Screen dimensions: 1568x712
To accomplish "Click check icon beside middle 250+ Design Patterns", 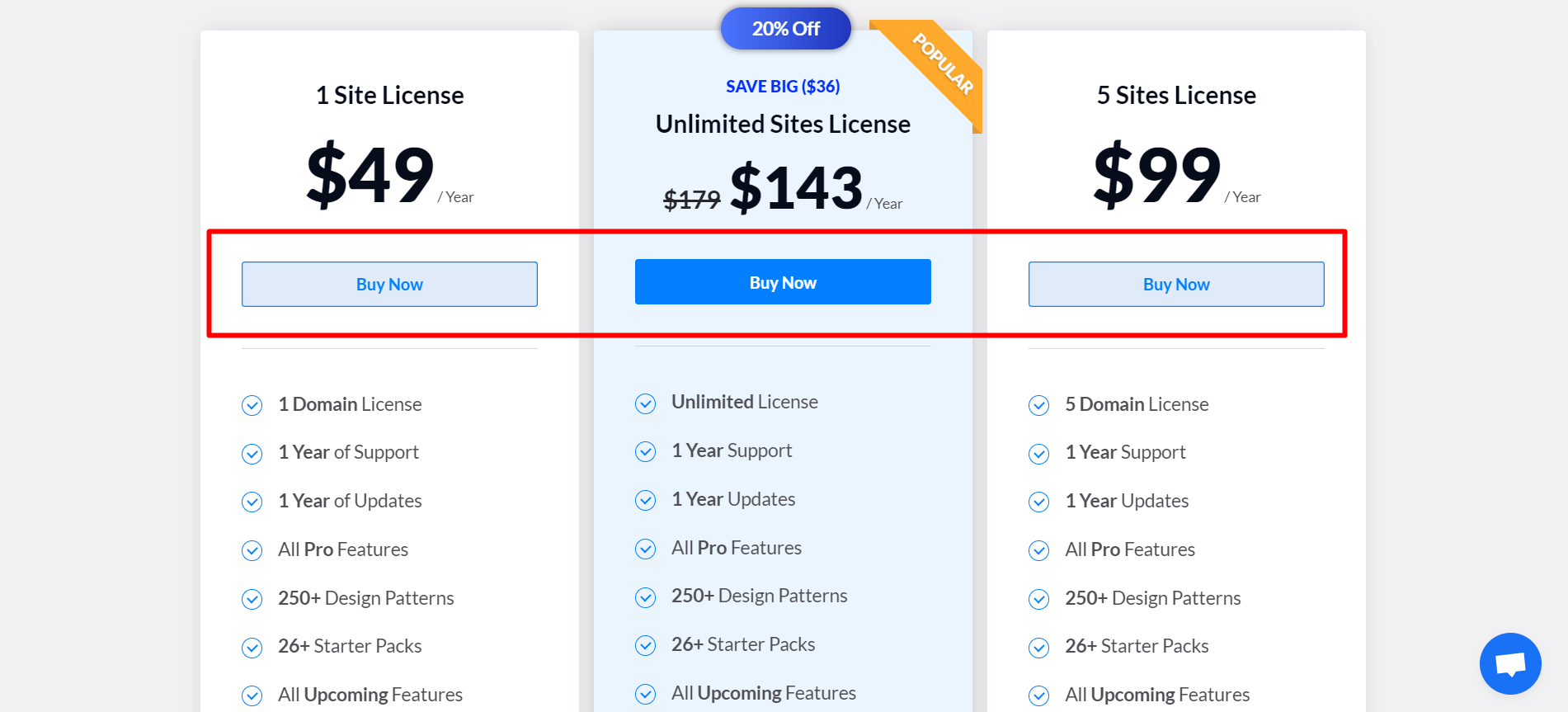I will 645,597.
